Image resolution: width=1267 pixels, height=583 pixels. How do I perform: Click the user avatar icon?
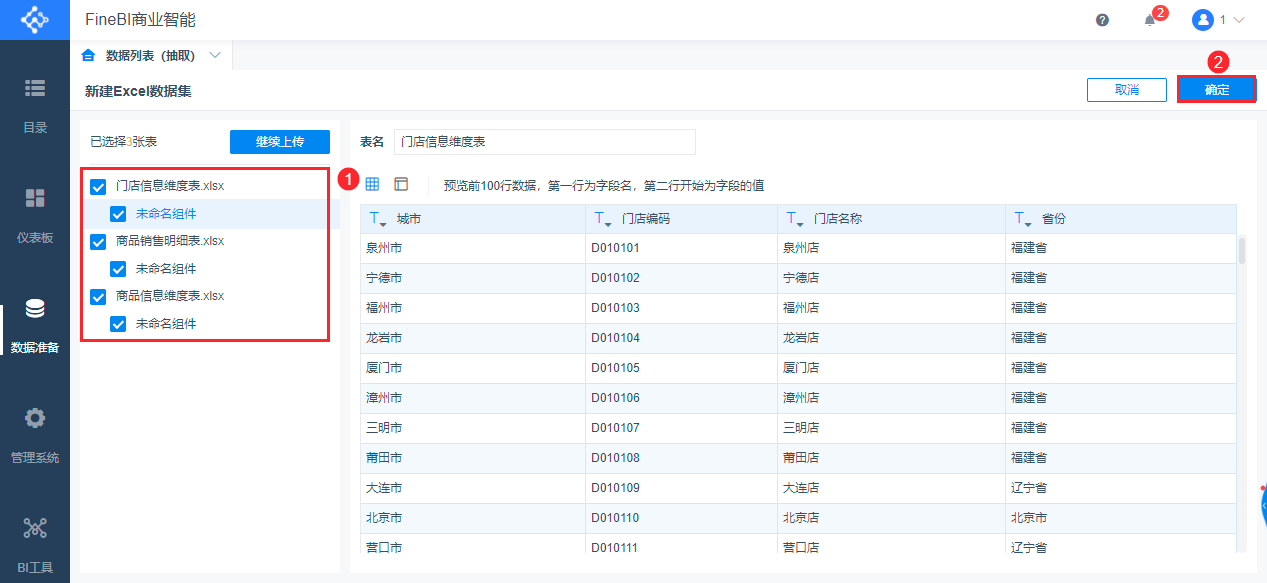click(1203, 20)
